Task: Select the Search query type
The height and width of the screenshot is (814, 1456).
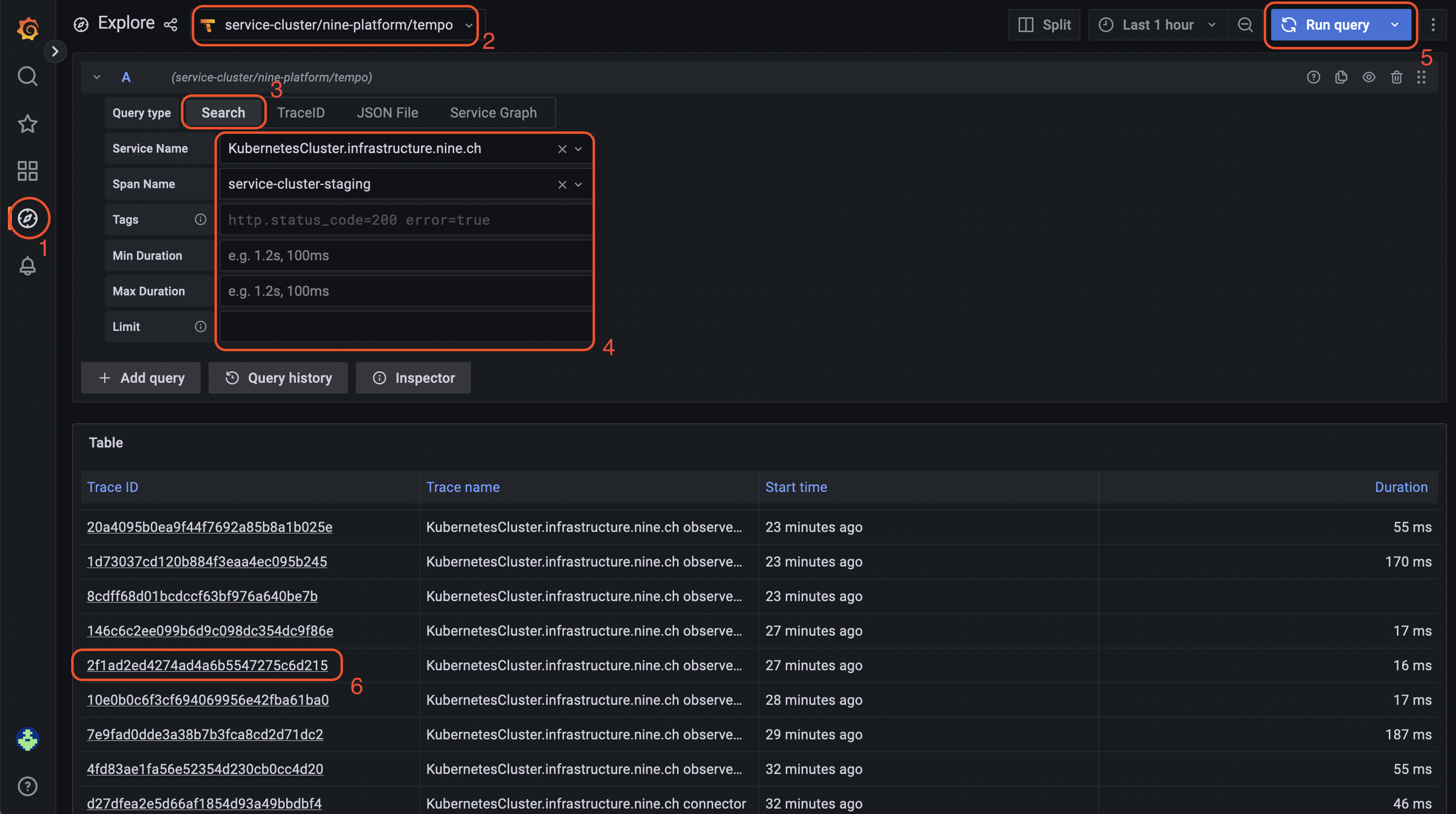Action: click(x=223, y=113)
